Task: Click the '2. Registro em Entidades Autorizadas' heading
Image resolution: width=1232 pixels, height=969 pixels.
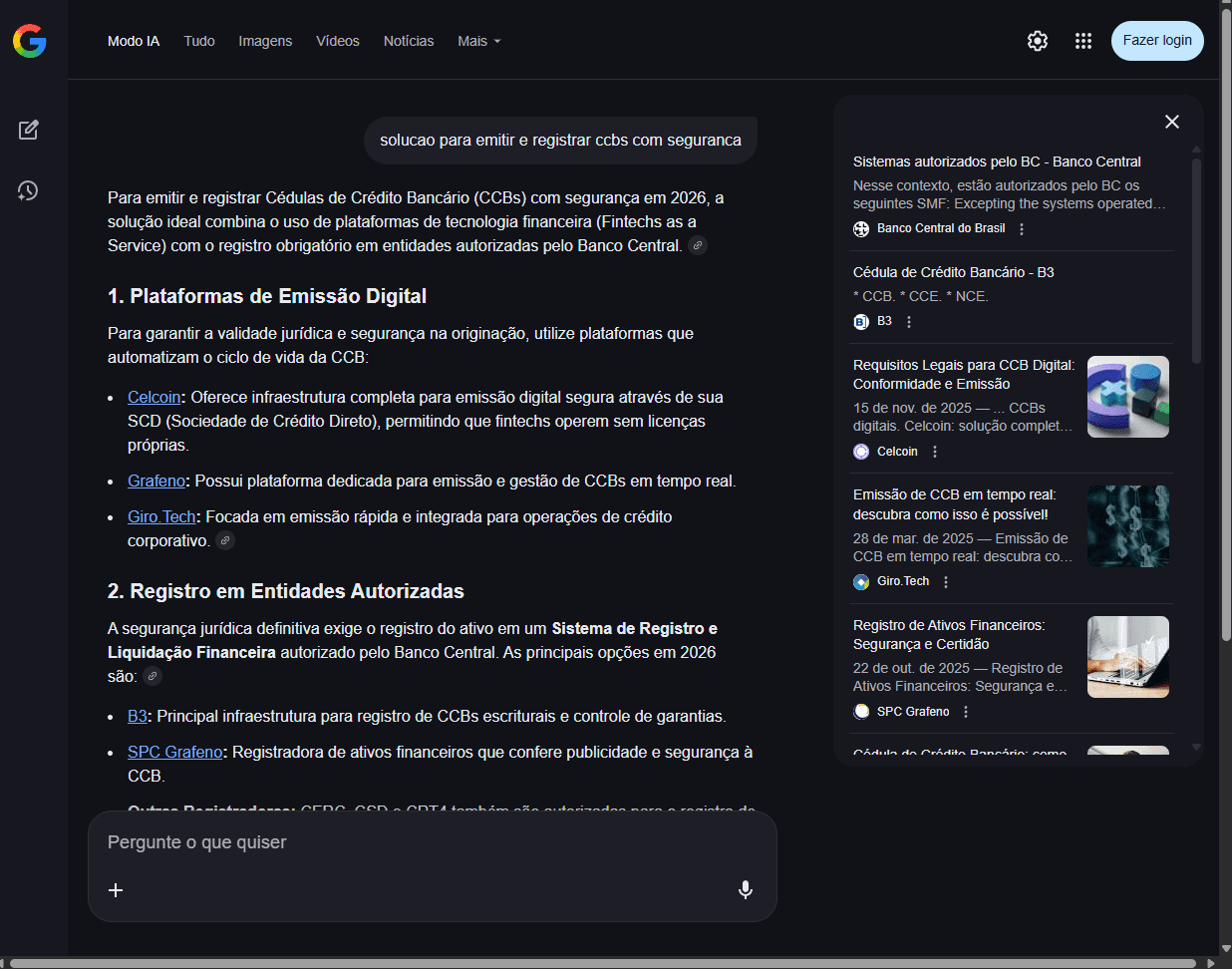Action: tap(286, 591)
